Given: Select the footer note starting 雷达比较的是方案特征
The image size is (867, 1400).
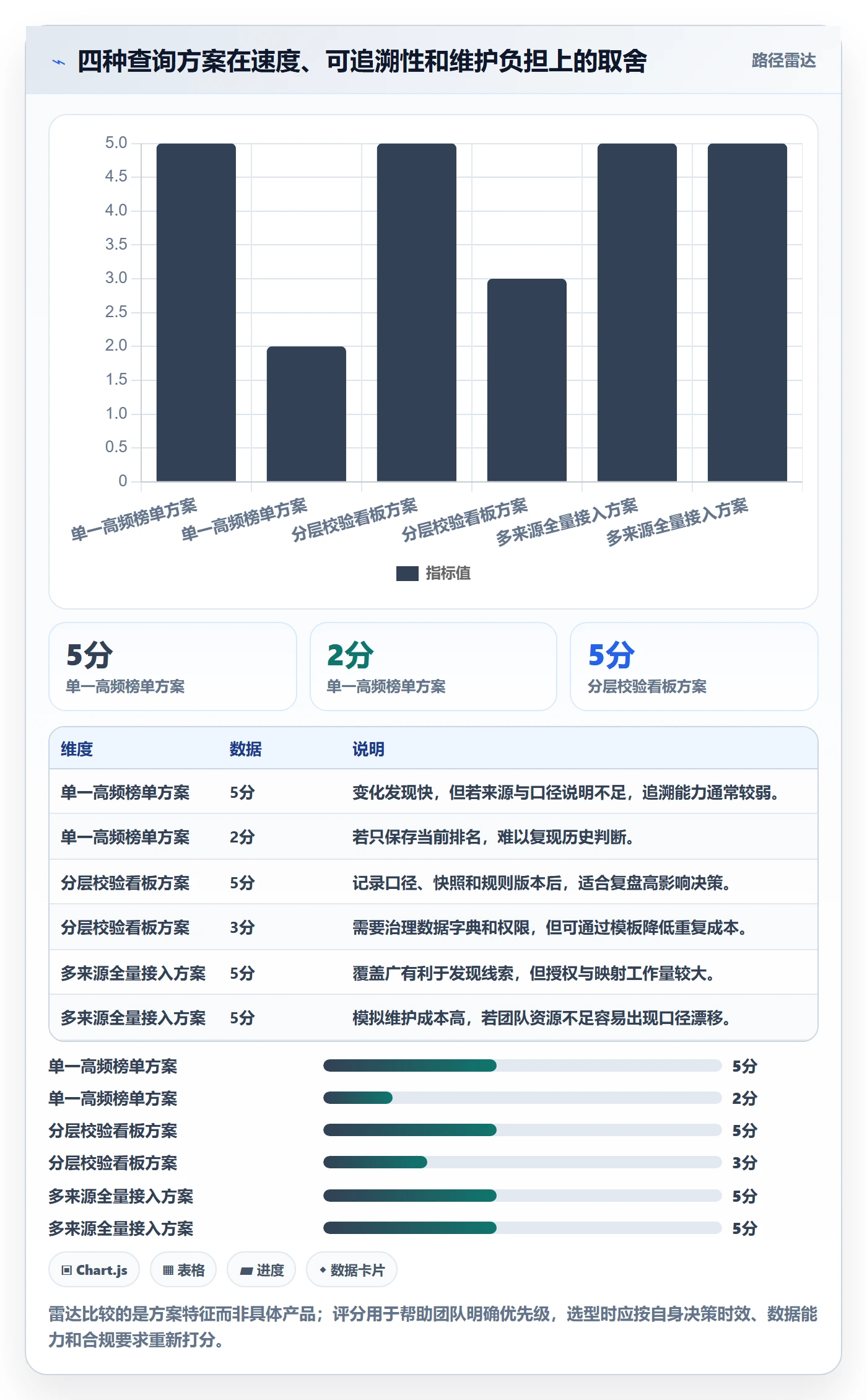Looking at the screenshot, I should pyautogui.click(x=434, y=1327).
